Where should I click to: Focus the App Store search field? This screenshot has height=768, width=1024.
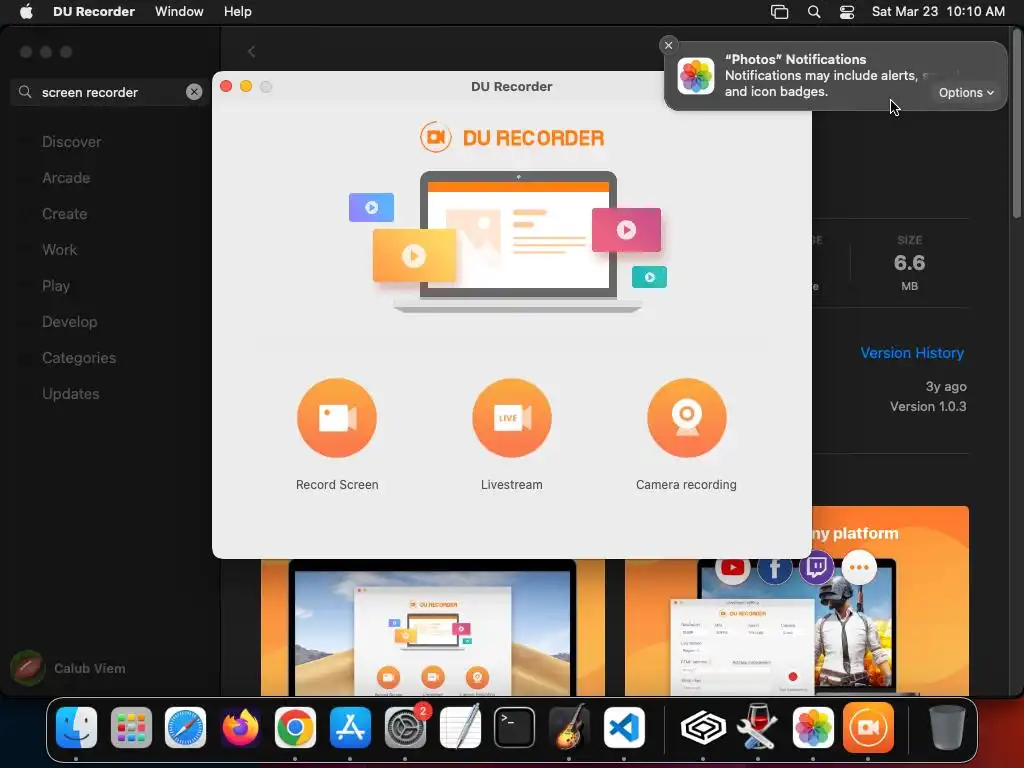(x=110, y=92)
